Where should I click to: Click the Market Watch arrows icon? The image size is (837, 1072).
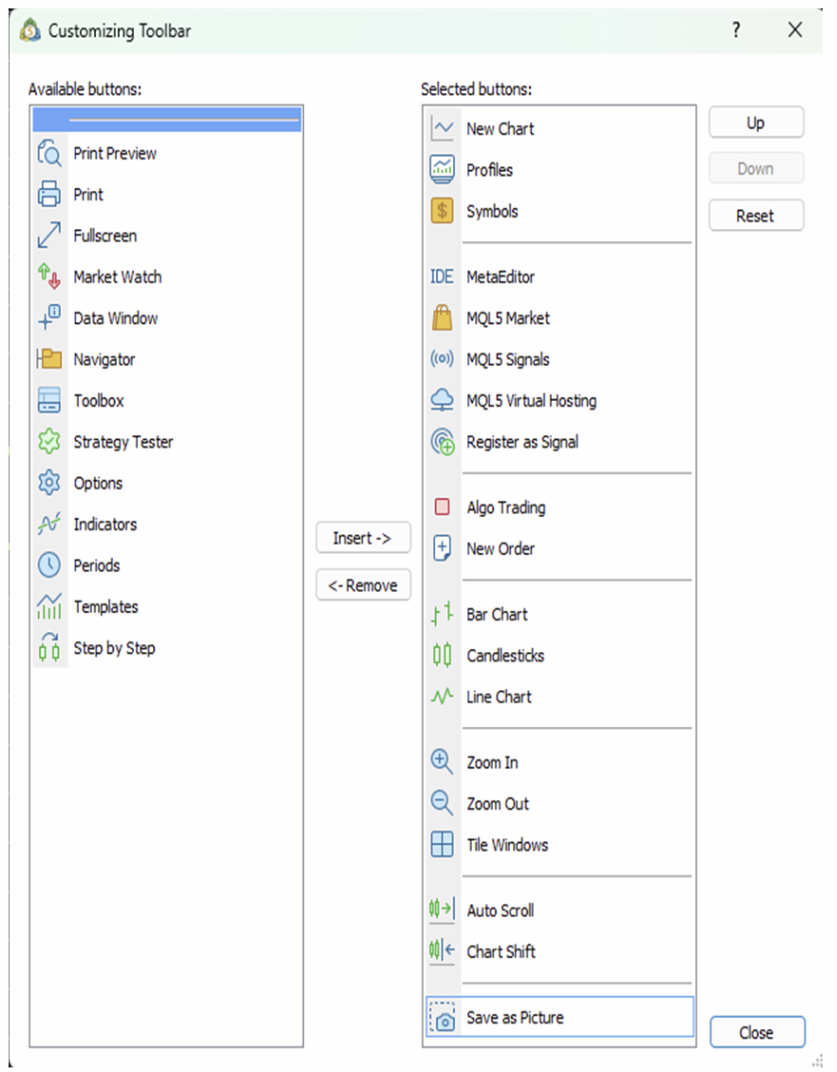[49, 277]
